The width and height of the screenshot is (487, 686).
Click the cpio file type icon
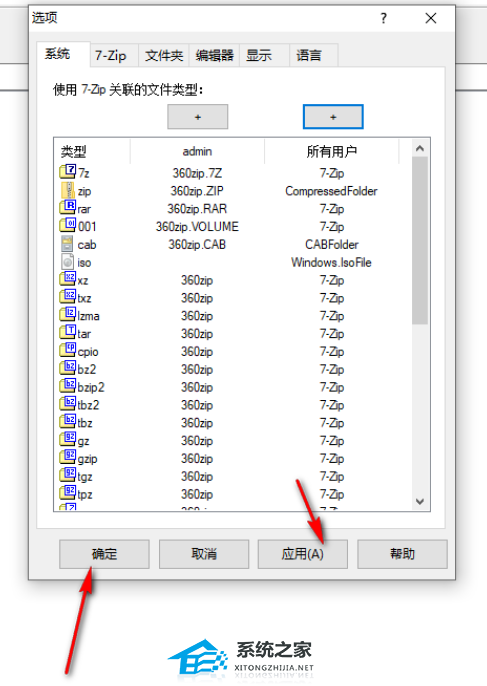click(x=68, y=351)
